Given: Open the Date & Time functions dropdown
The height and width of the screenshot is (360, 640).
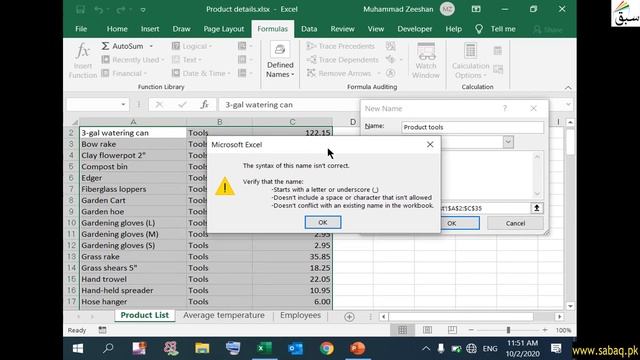Looking at the screenshot, I should tap(201, 73).
